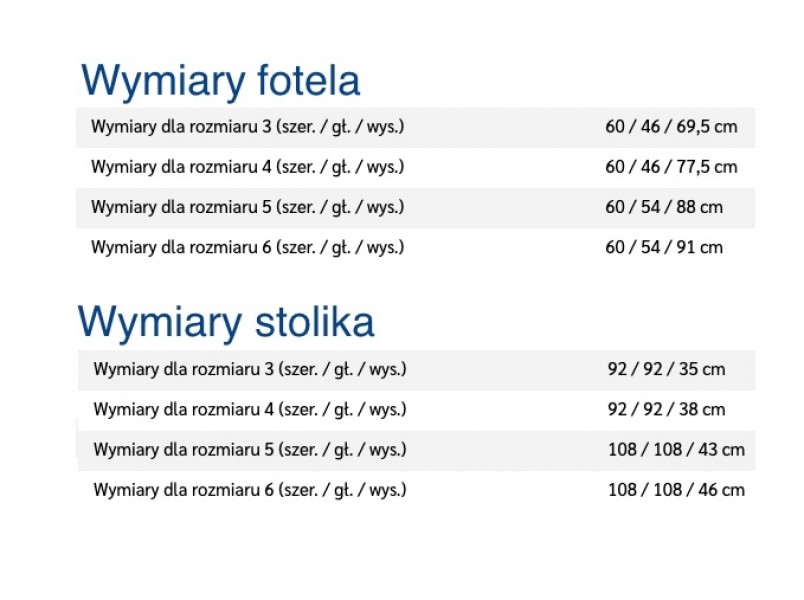This screenshot has width=804, height=600.
Task: Click the value '108 / 108 / 46 cm'
Action: (676, 490)
